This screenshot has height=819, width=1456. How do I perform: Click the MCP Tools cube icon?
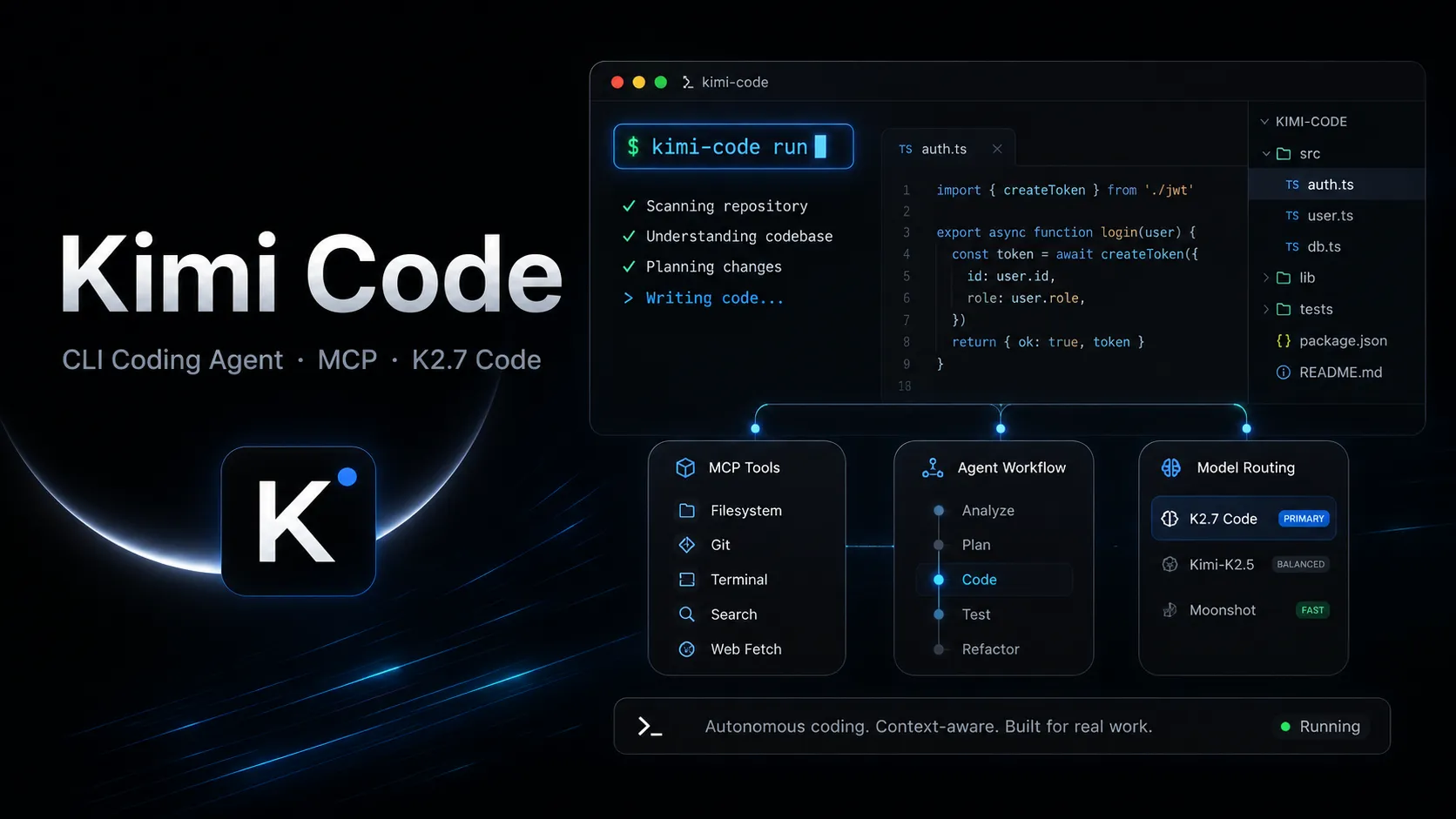685,467
